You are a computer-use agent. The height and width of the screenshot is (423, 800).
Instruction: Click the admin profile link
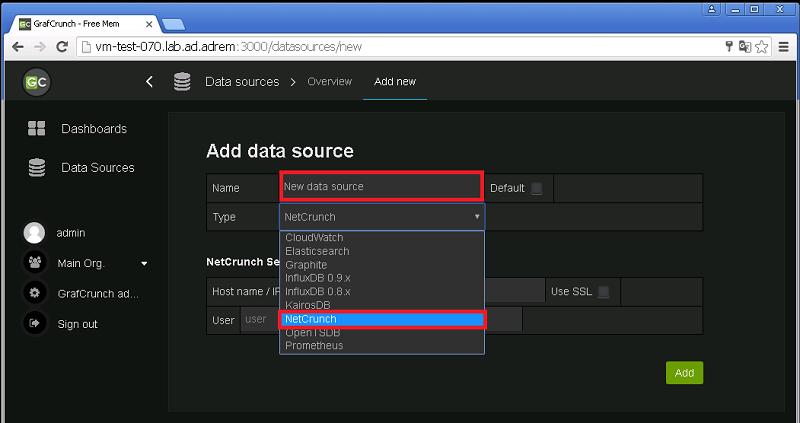(71, 233)
